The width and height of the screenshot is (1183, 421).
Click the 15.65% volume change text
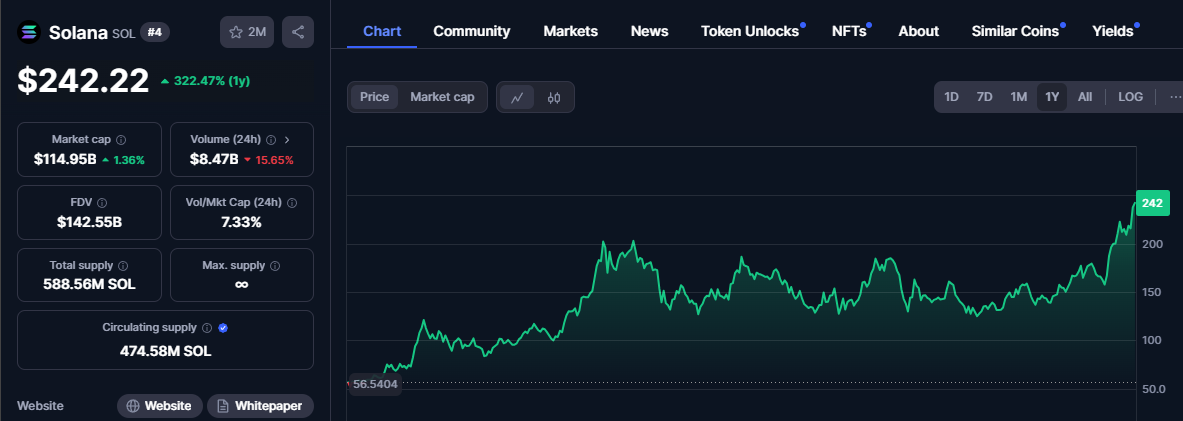[x=275, y=160]
